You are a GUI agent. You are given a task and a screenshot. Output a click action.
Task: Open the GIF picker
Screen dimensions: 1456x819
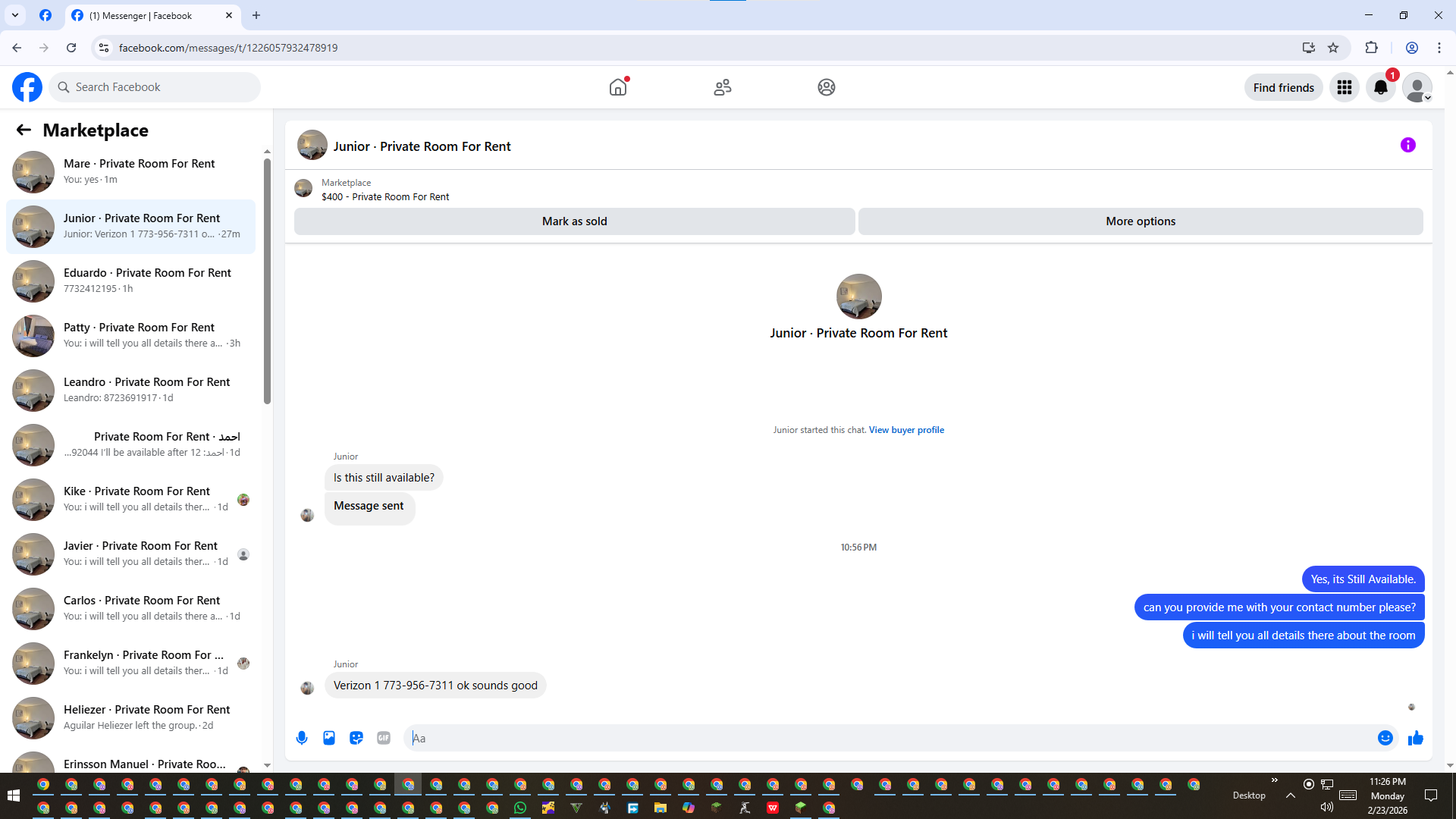[384, 738]
